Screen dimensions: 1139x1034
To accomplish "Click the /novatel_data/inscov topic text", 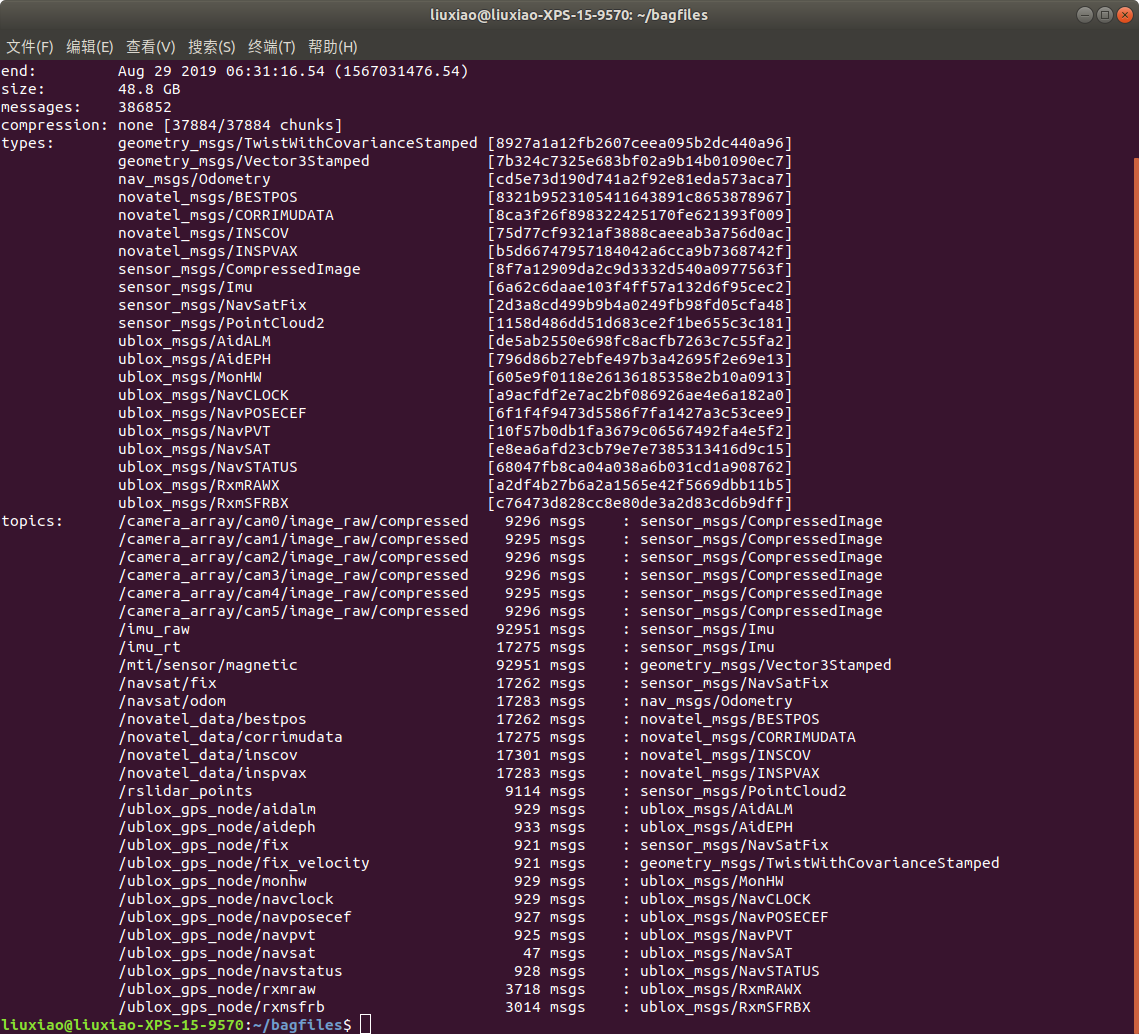I will pos(208,755).
